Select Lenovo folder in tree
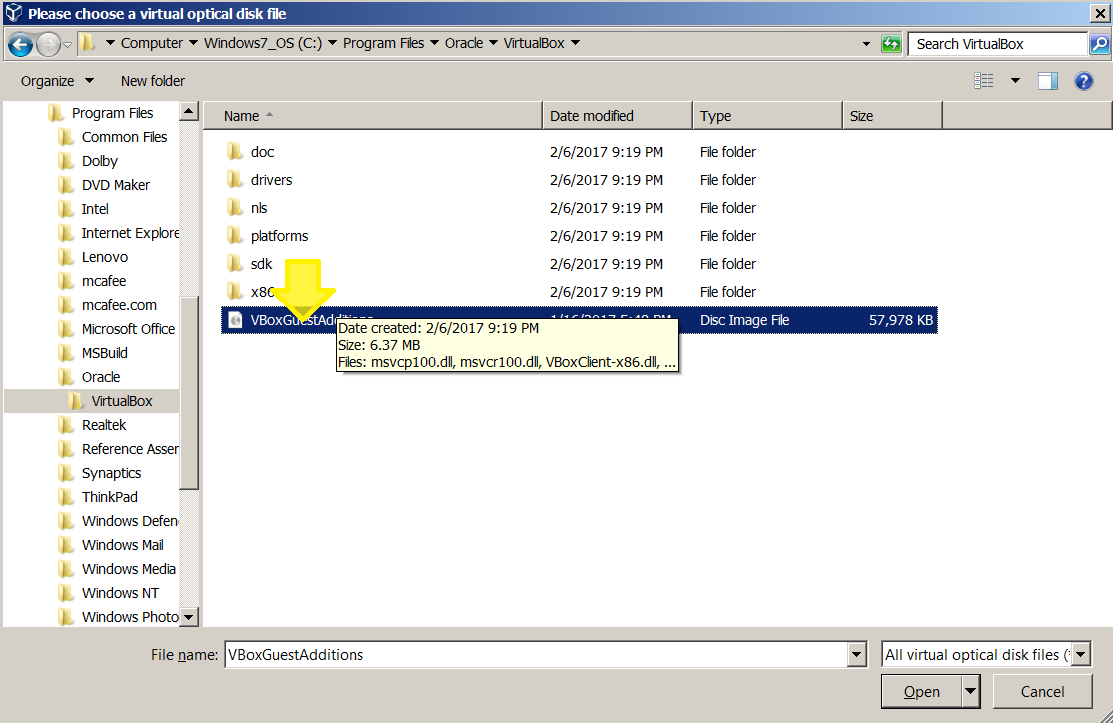The height and width of the screenshot is (723, 1113). coord(104,257)
